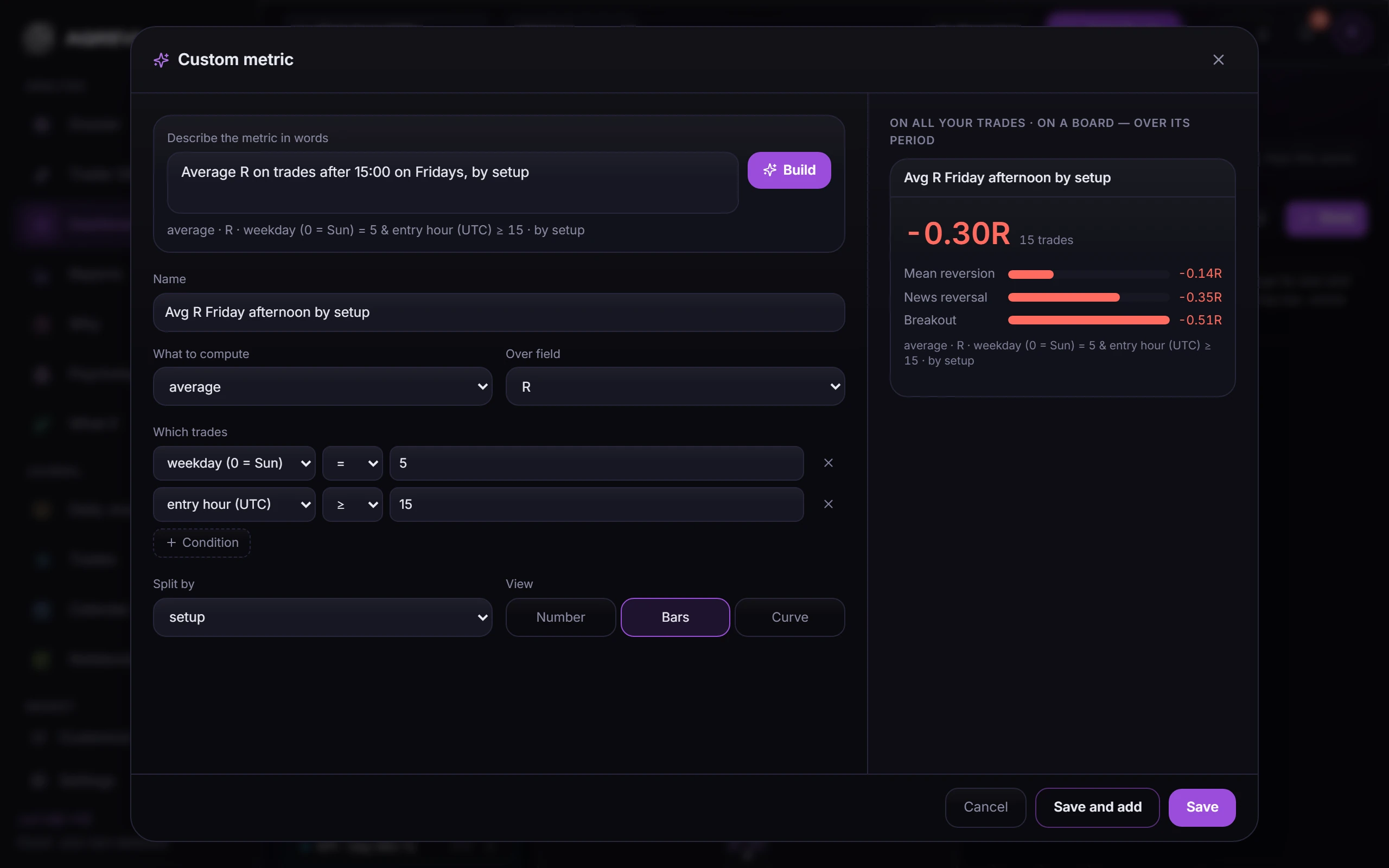
Task: Click the formula summary under the description box
Action: point(375,230)
